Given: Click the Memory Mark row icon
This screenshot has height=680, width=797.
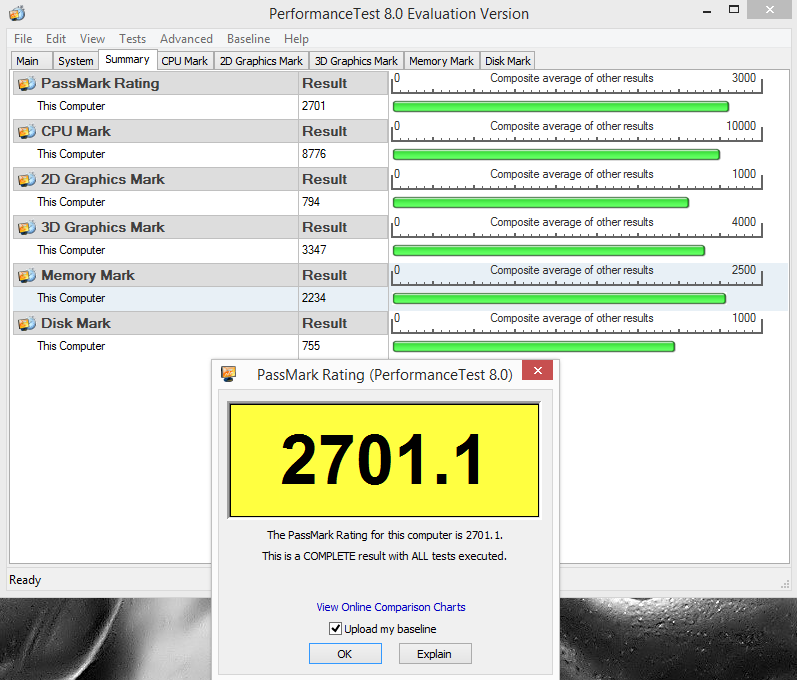Looking at the screenshot, I should pos(27,276).
